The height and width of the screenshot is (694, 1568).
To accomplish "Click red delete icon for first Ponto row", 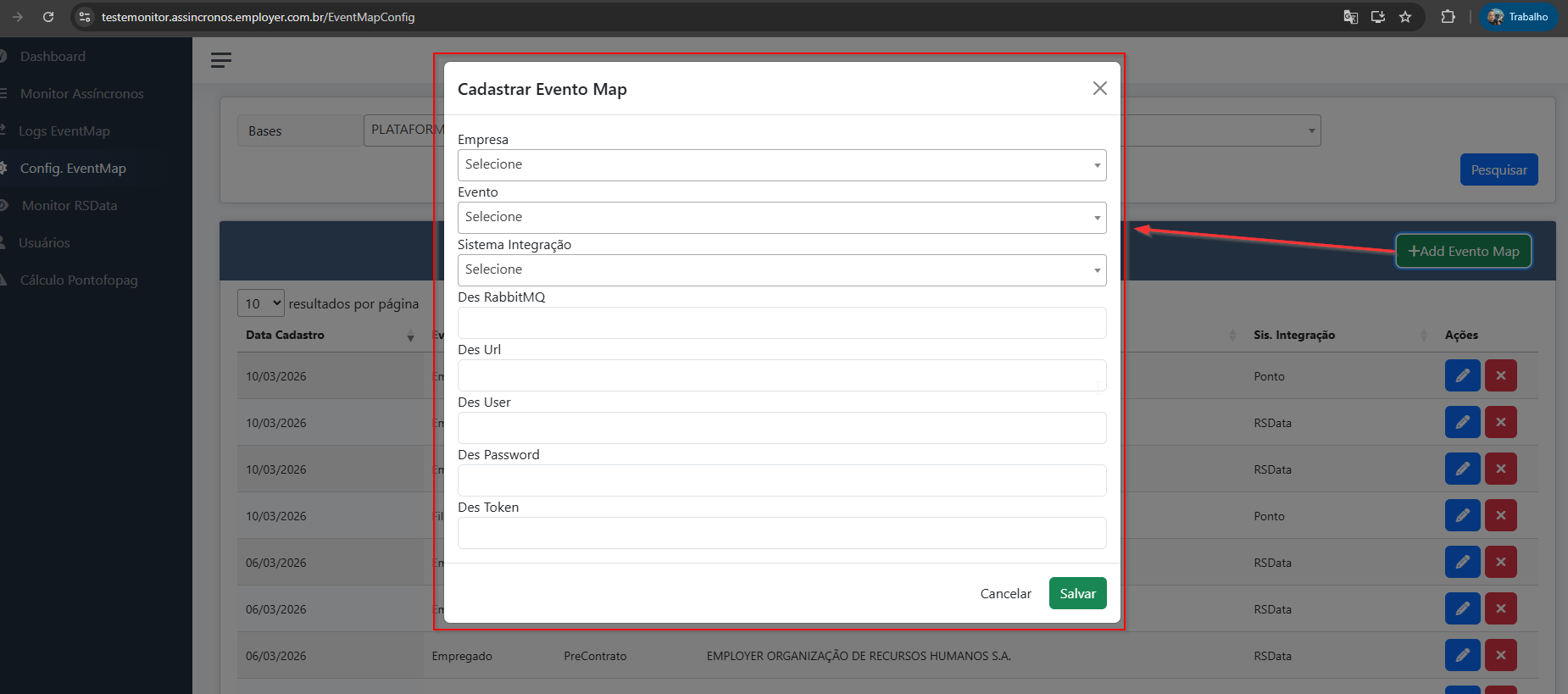I will click(1500, 375).
